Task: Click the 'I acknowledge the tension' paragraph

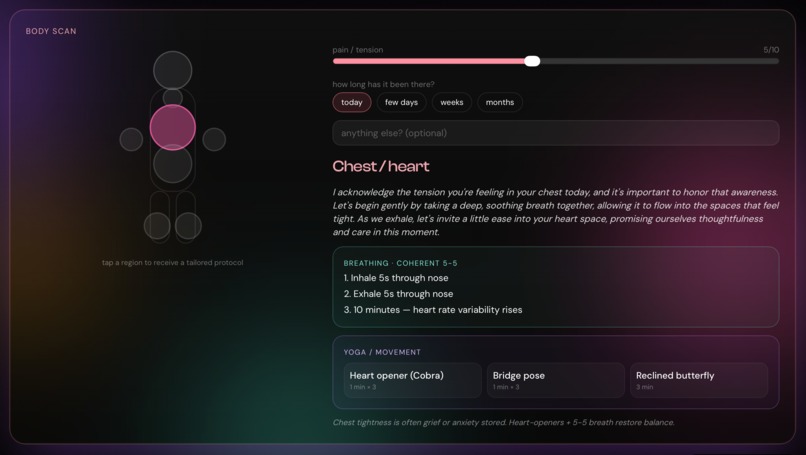Action: pyautogui.click(x=556, y=212)
